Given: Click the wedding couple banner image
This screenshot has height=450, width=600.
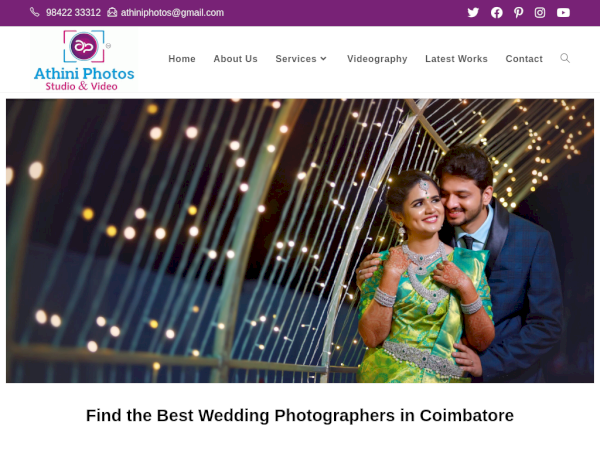Looking at the screenshot, I should 300,241.
